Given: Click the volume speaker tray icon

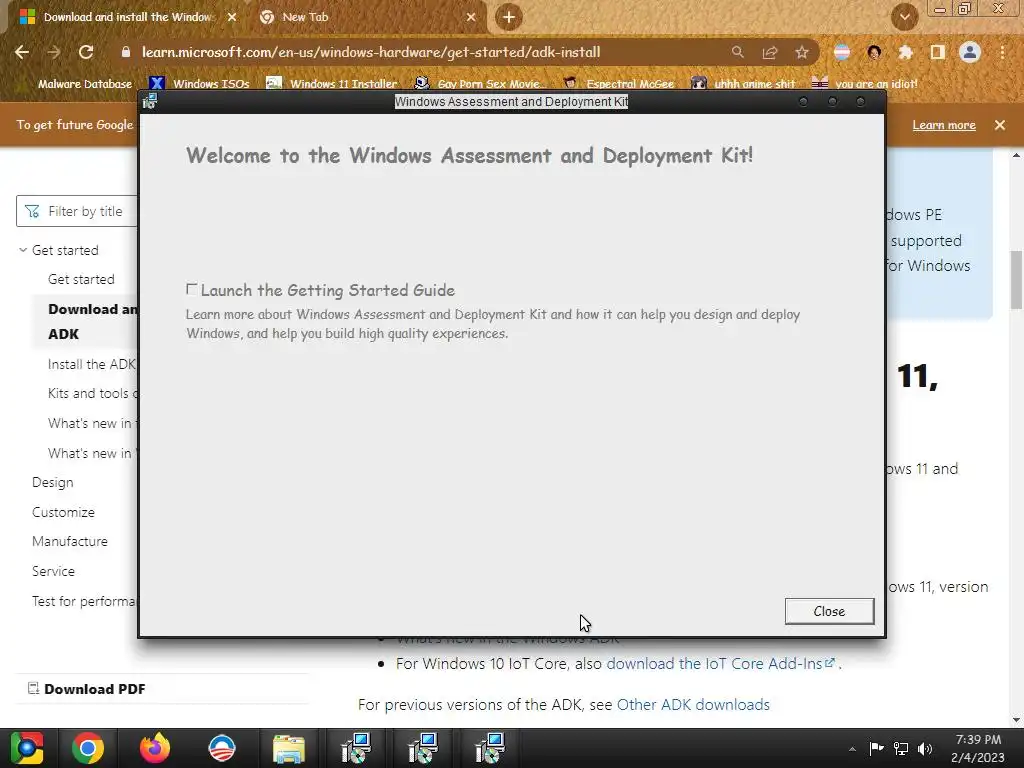Looking at the screenshot, I should pos(925,748).
